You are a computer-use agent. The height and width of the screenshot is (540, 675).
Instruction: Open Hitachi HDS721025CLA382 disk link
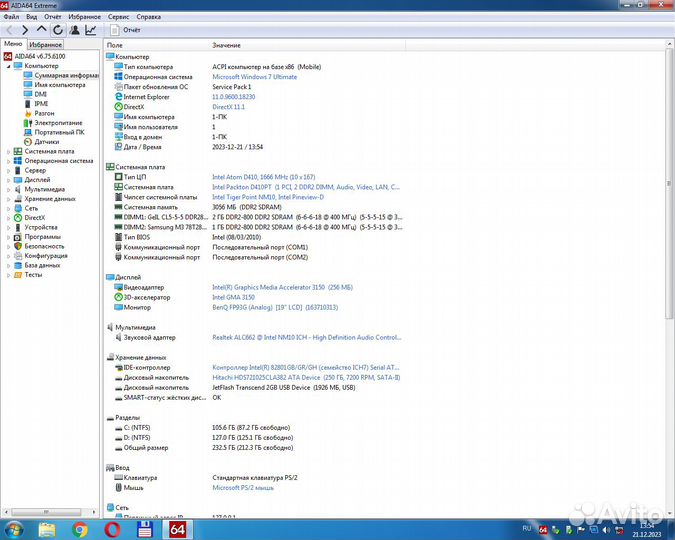(x=306, y=378)
